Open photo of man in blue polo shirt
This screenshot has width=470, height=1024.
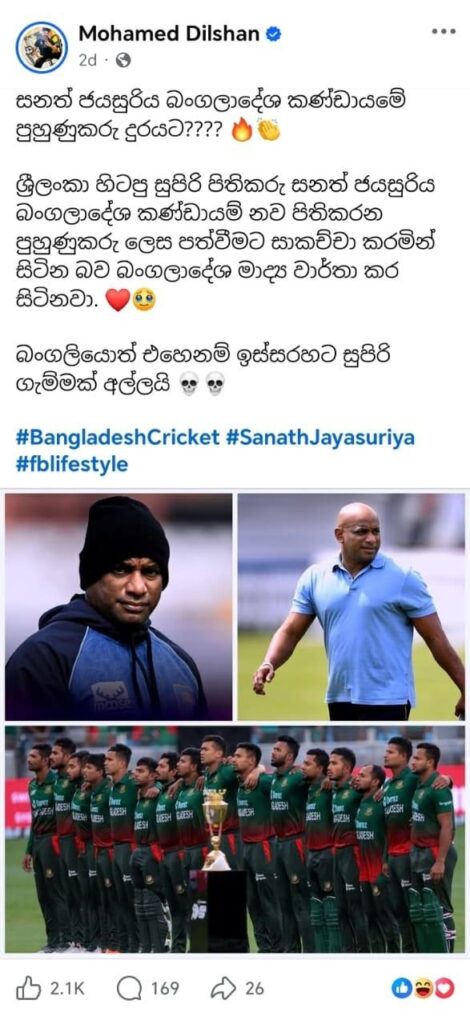(x=351, y=607)
